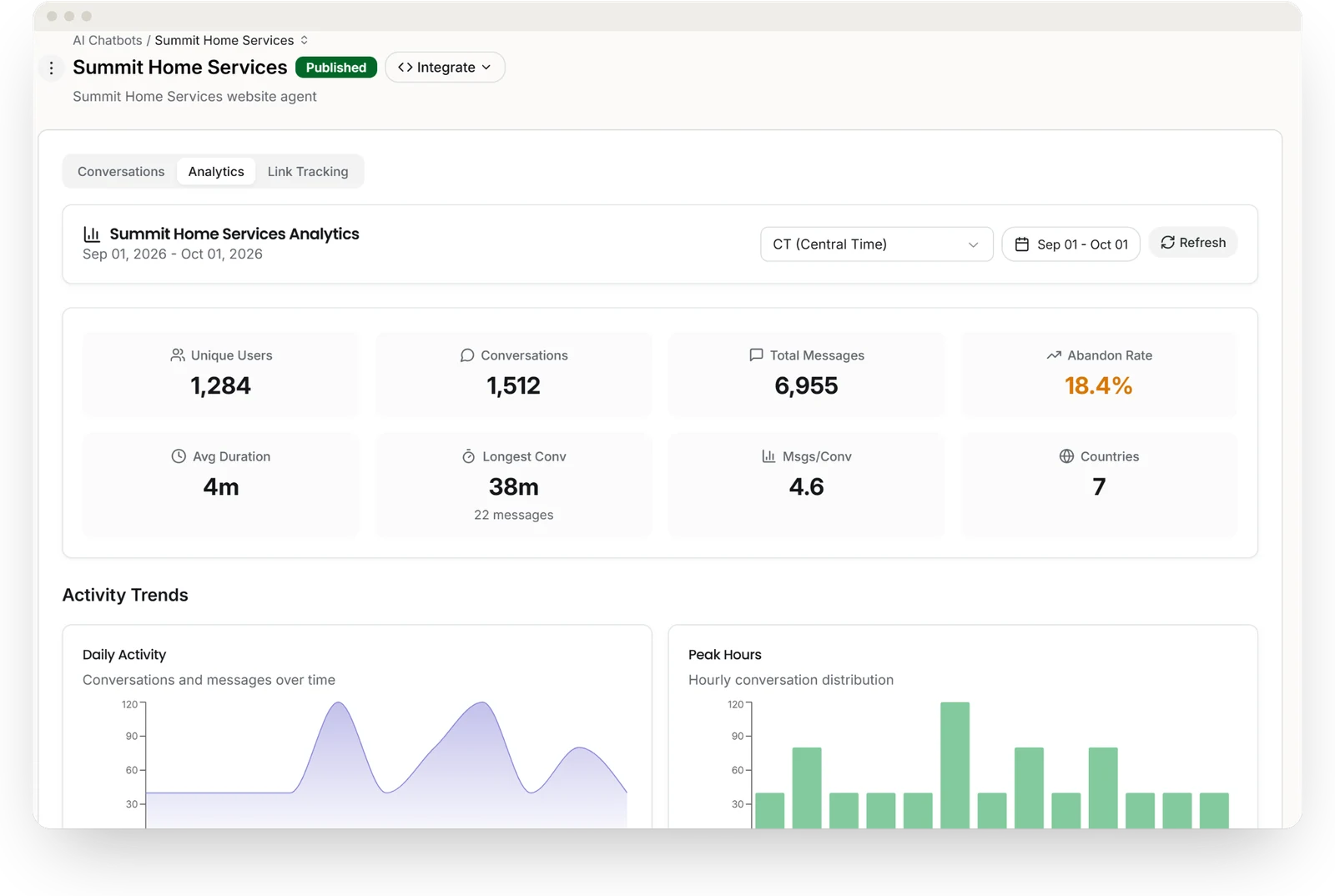Expand the Integrate dropdown

tap(445, 68)
